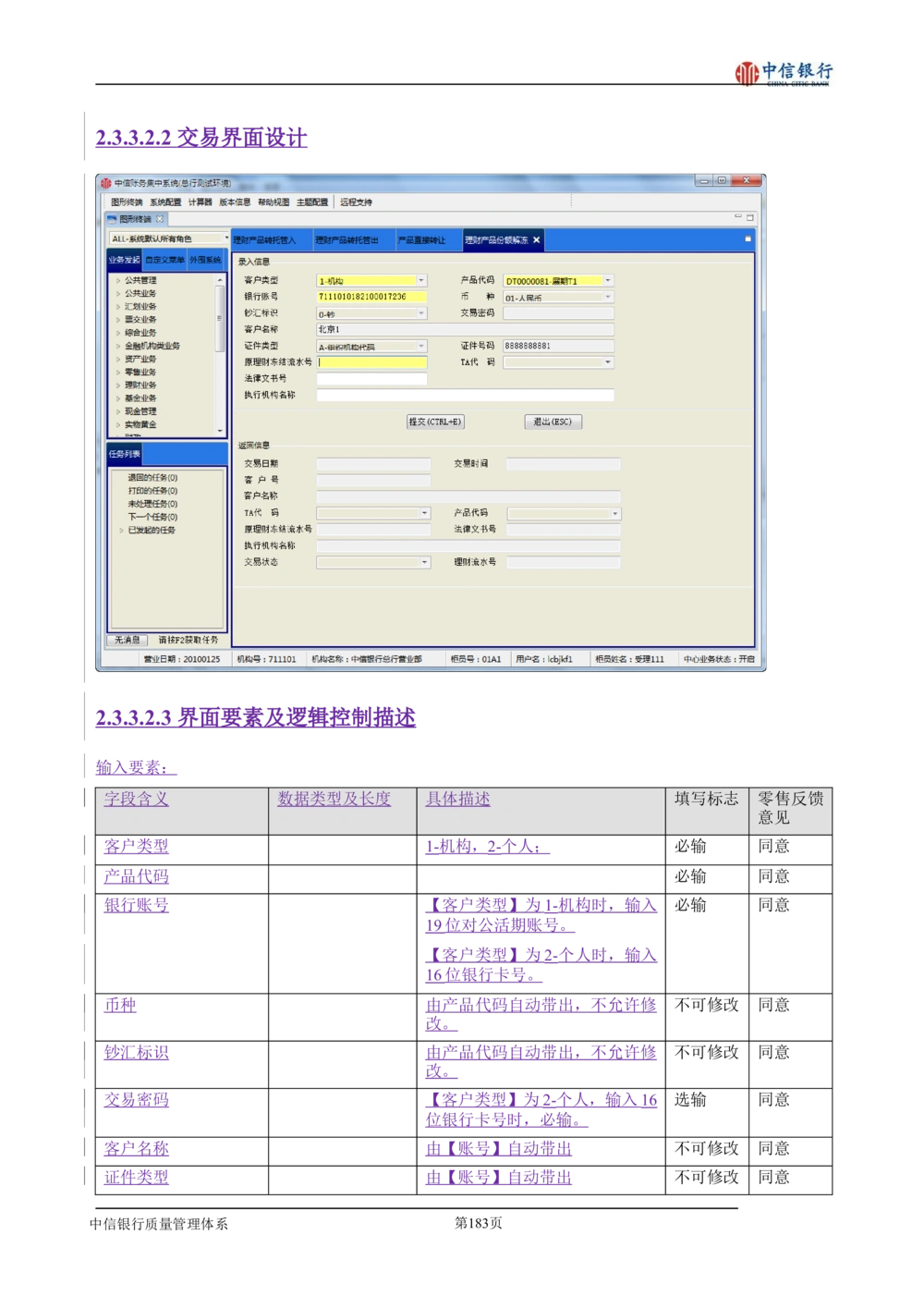Click the 中信 application logo in title bar
This screenshot has height=1308, width=924.
click(106, 183)
